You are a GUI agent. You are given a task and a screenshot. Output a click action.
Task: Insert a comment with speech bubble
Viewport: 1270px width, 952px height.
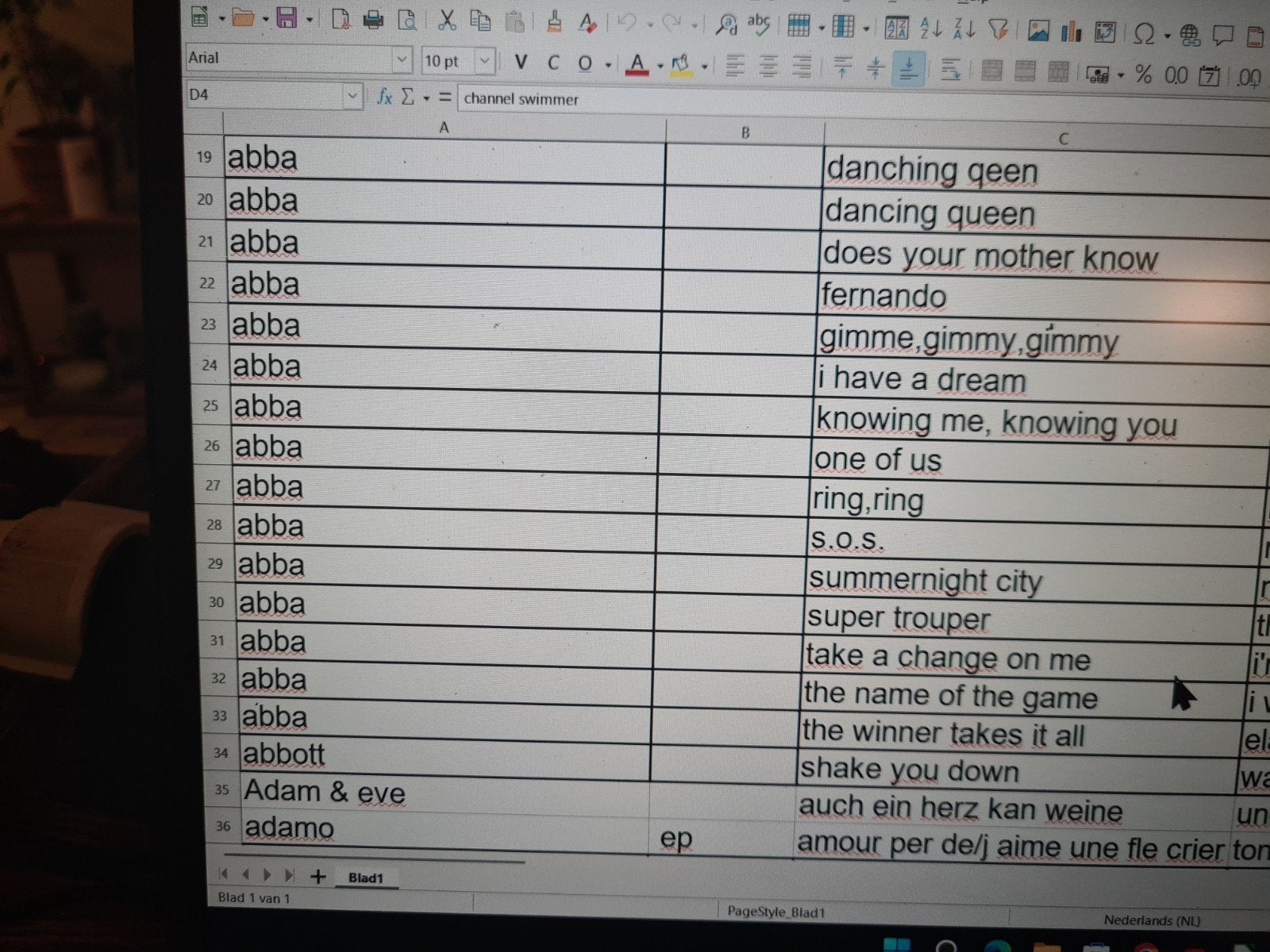pos(1223,36)
